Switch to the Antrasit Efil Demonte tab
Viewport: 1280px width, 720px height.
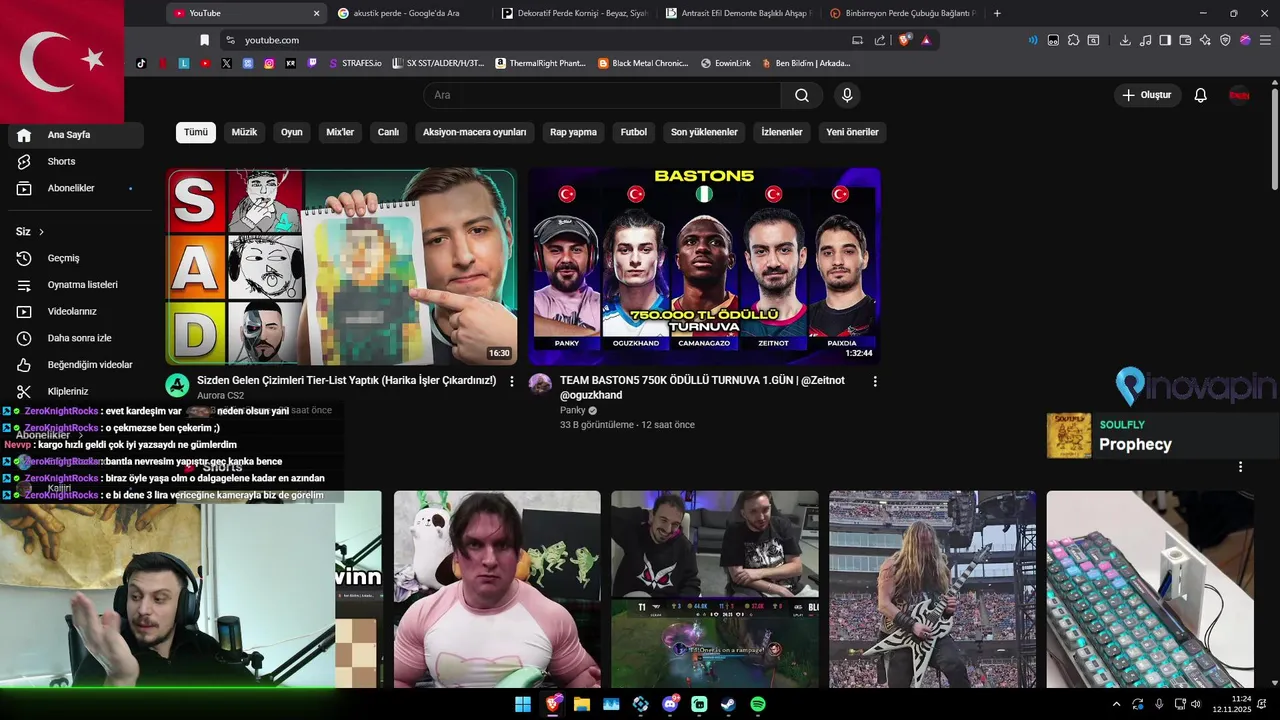pyautogui.click(x=738, y=13)
